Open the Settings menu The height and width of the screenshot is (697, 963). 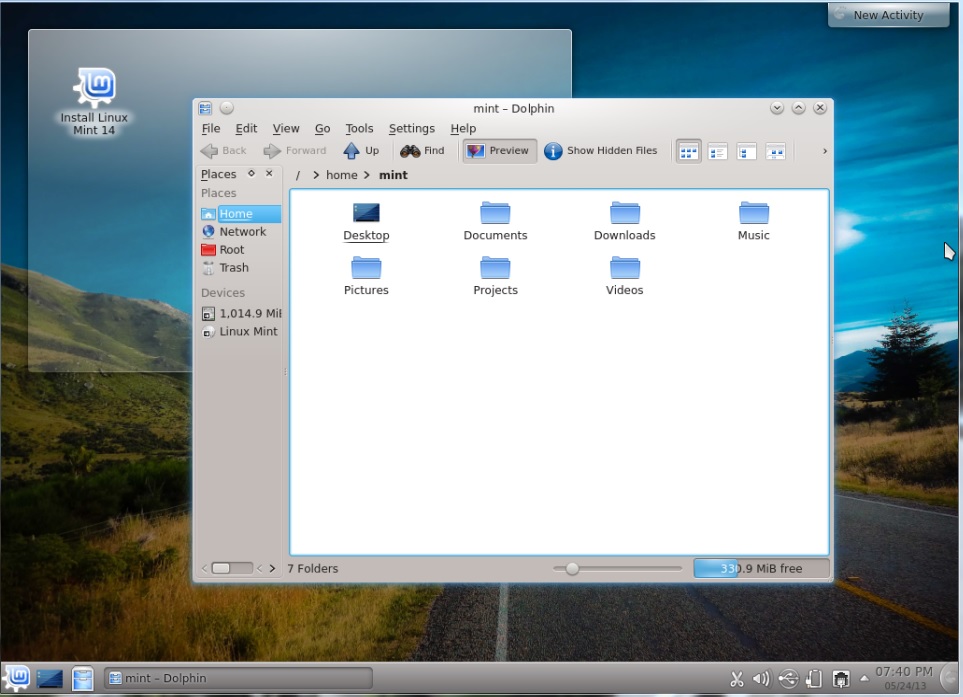point(411,128)
